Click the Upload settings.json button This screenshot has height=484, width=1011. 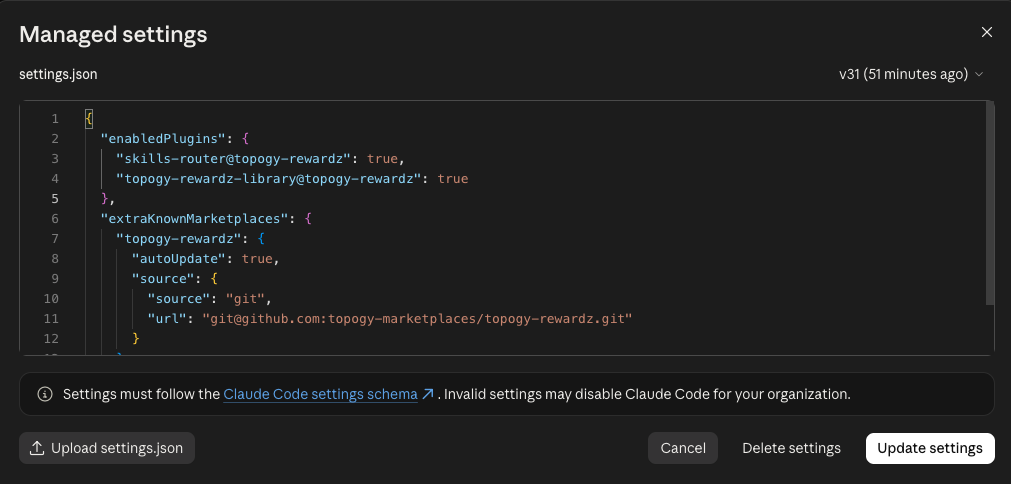click(107, 448)
